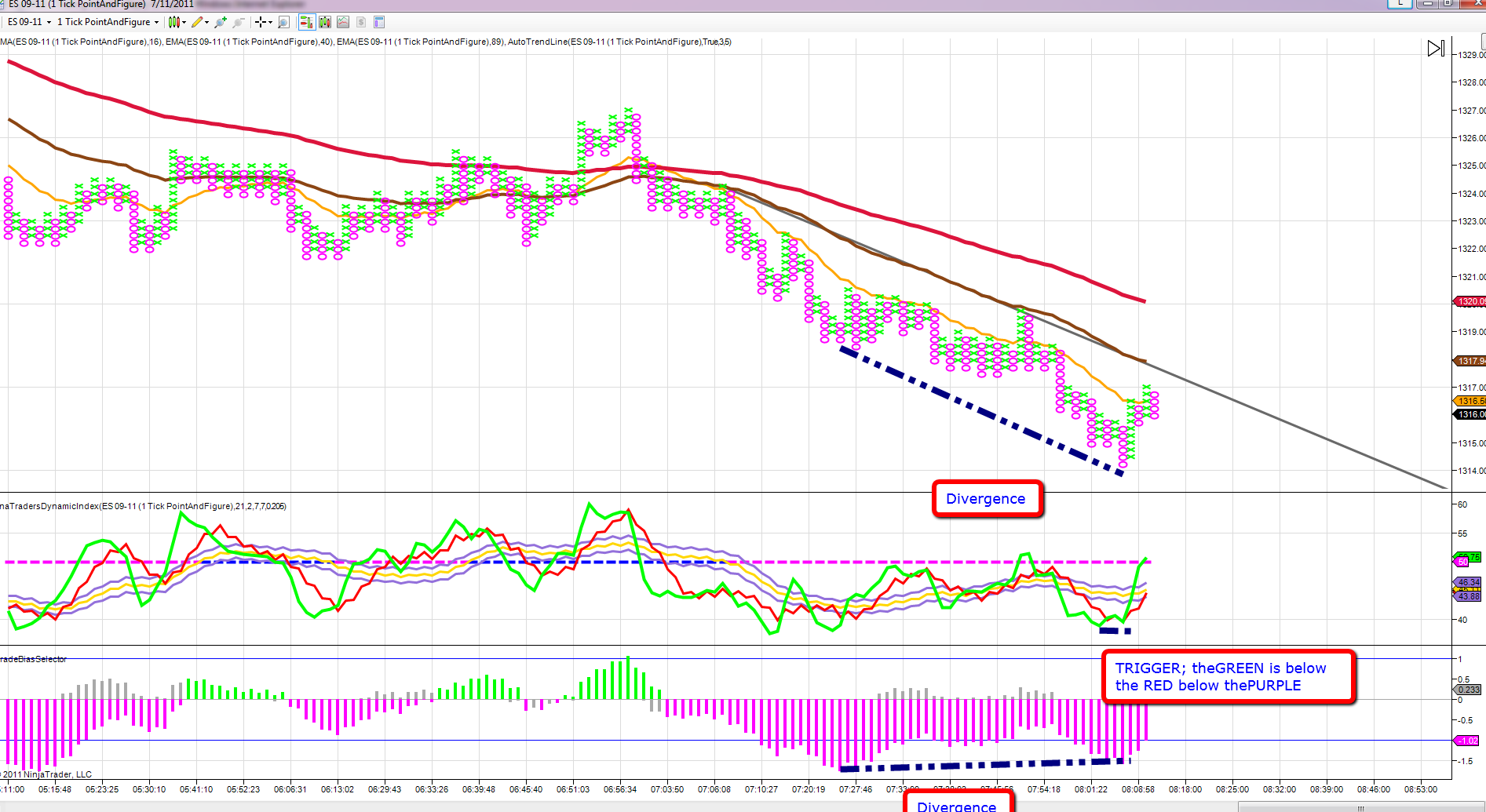Expand the cursor type dropdown arrow
Screen dimensions: 1486x812
[x=271, y=22]
